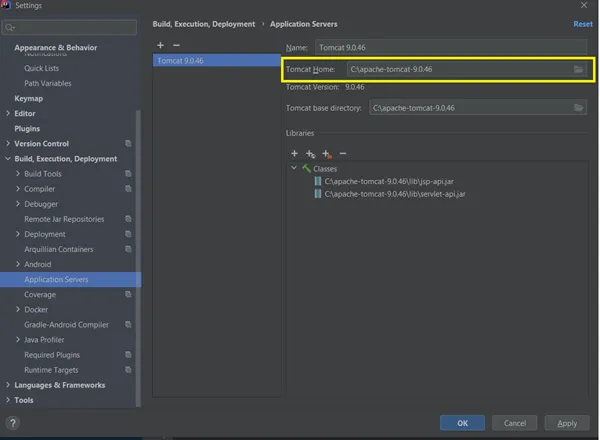Select Path Variables in sidebar
Screen dimensions: 600x440
pos(48,83)
